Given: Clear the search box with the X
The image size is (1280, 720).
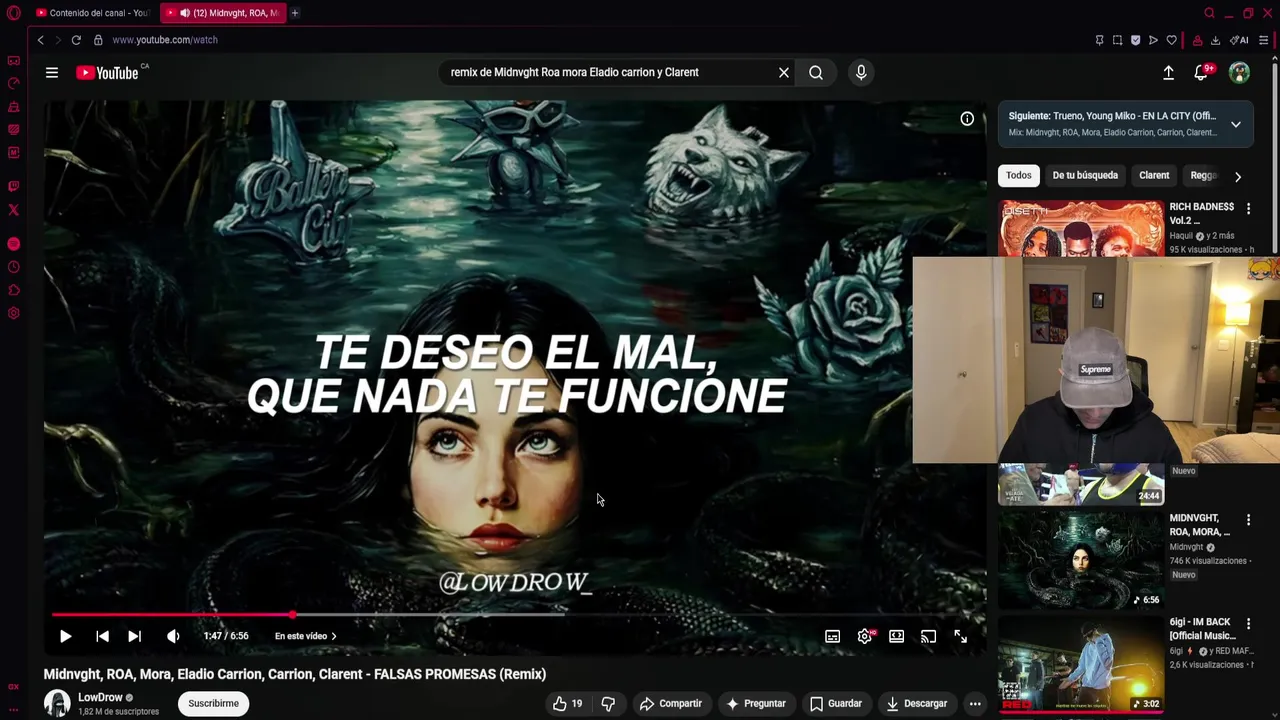Looking at the screenshot, I should [784, 72].
